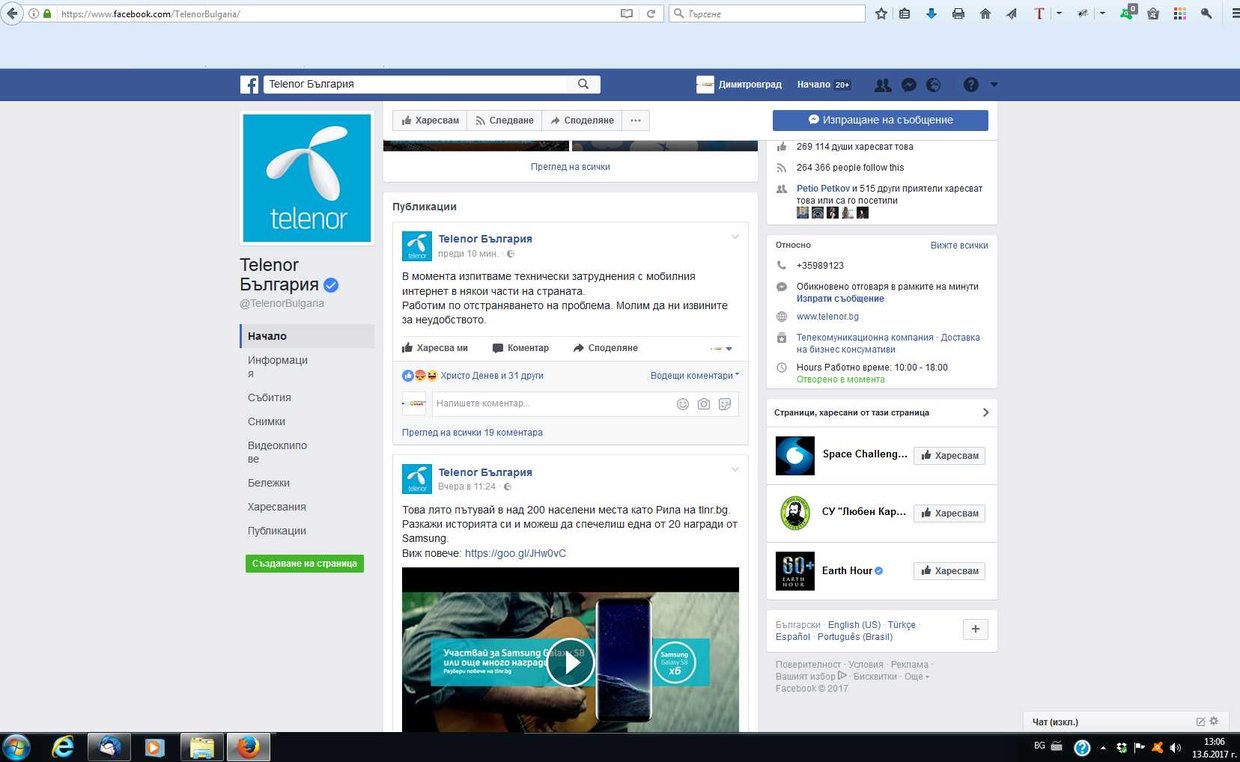Image resolution: width=1240 pixels, height=762 pixels.
Task: Toggle Харесвам for Space Challenges page
Action: pos(949,455)
